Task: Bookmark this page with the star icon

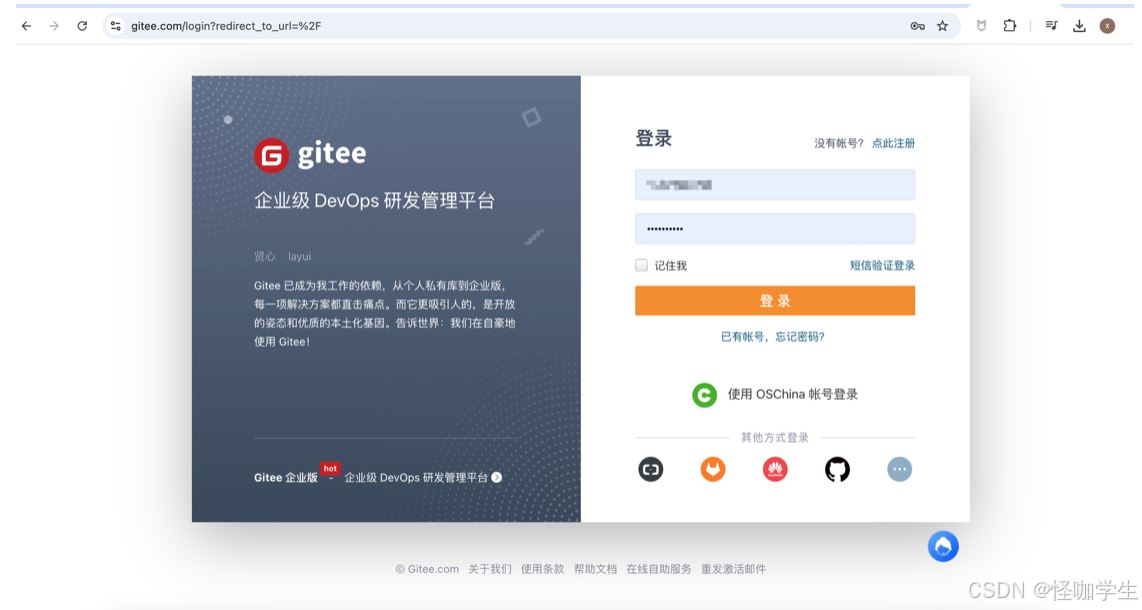Action: [x=942, y=26]
